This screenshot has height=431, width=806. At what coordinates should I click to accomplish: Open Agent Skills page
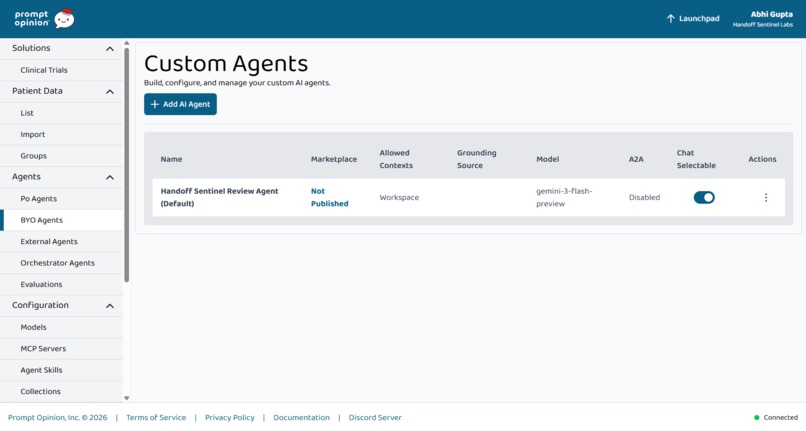point(61,370)
